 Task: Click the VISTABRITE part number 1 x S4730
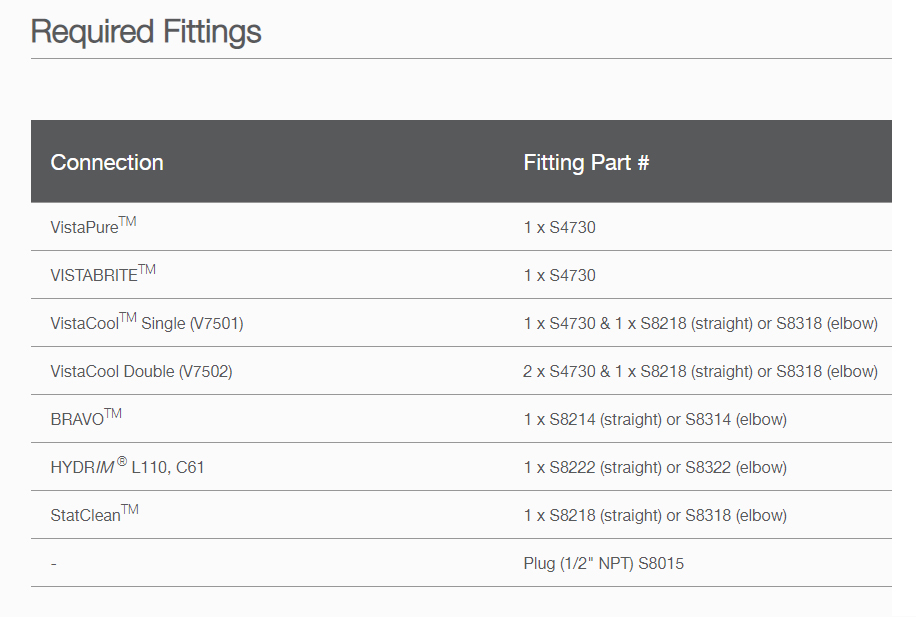click(560, 275)
